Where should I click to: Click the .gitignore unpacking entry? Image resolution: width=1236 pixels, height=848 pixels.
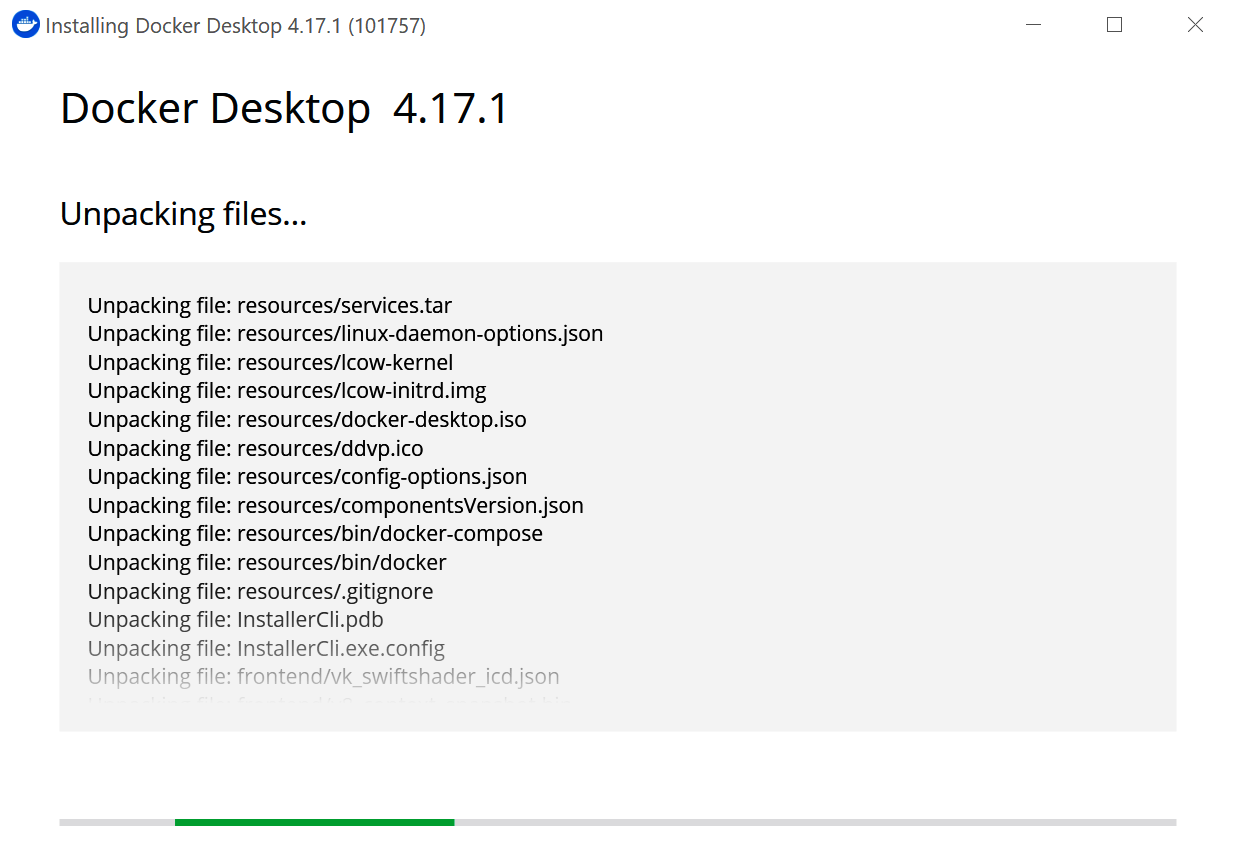click(260, 591)
